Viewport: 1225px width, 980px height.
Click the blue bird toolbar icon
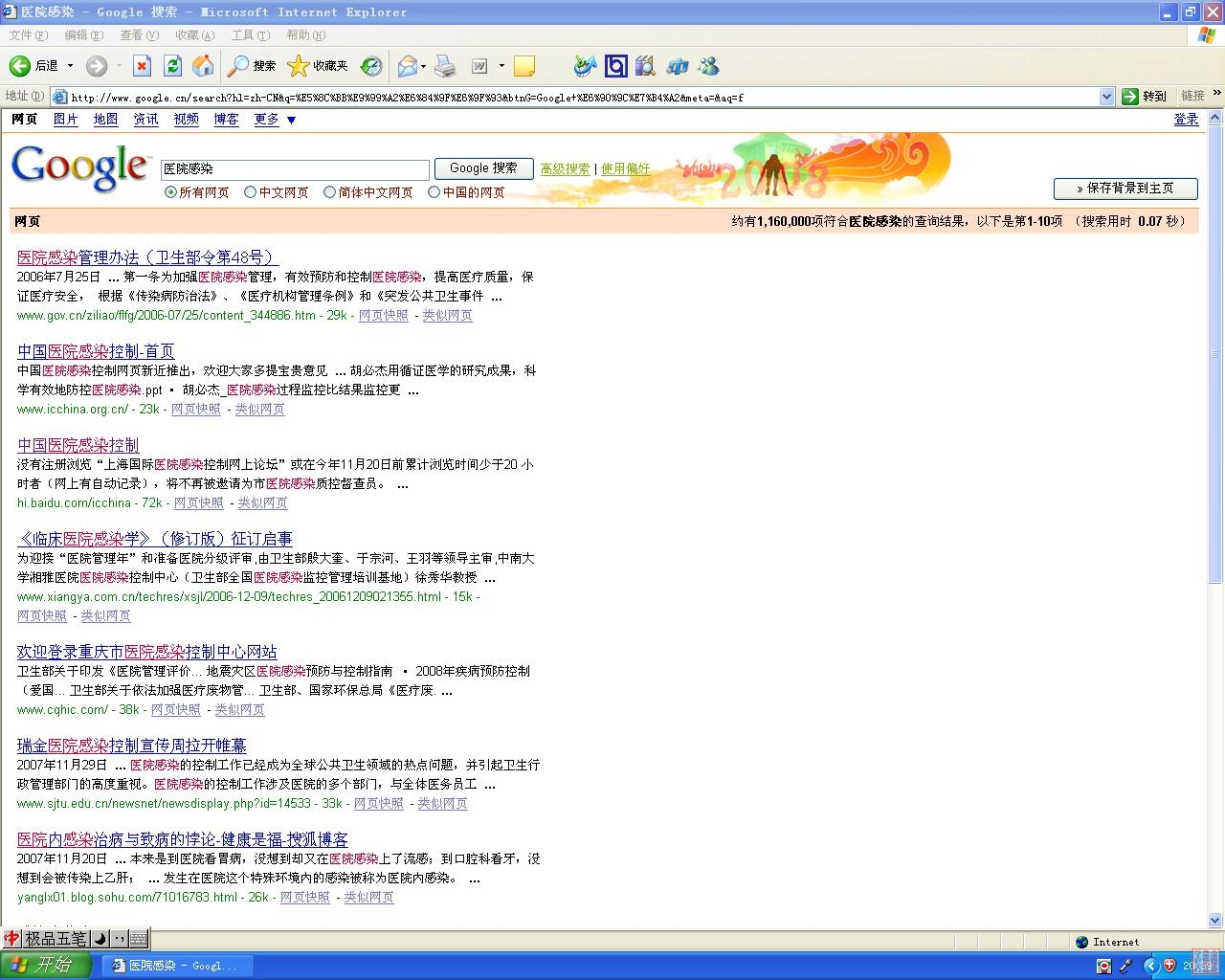click(x=585, y=66)
